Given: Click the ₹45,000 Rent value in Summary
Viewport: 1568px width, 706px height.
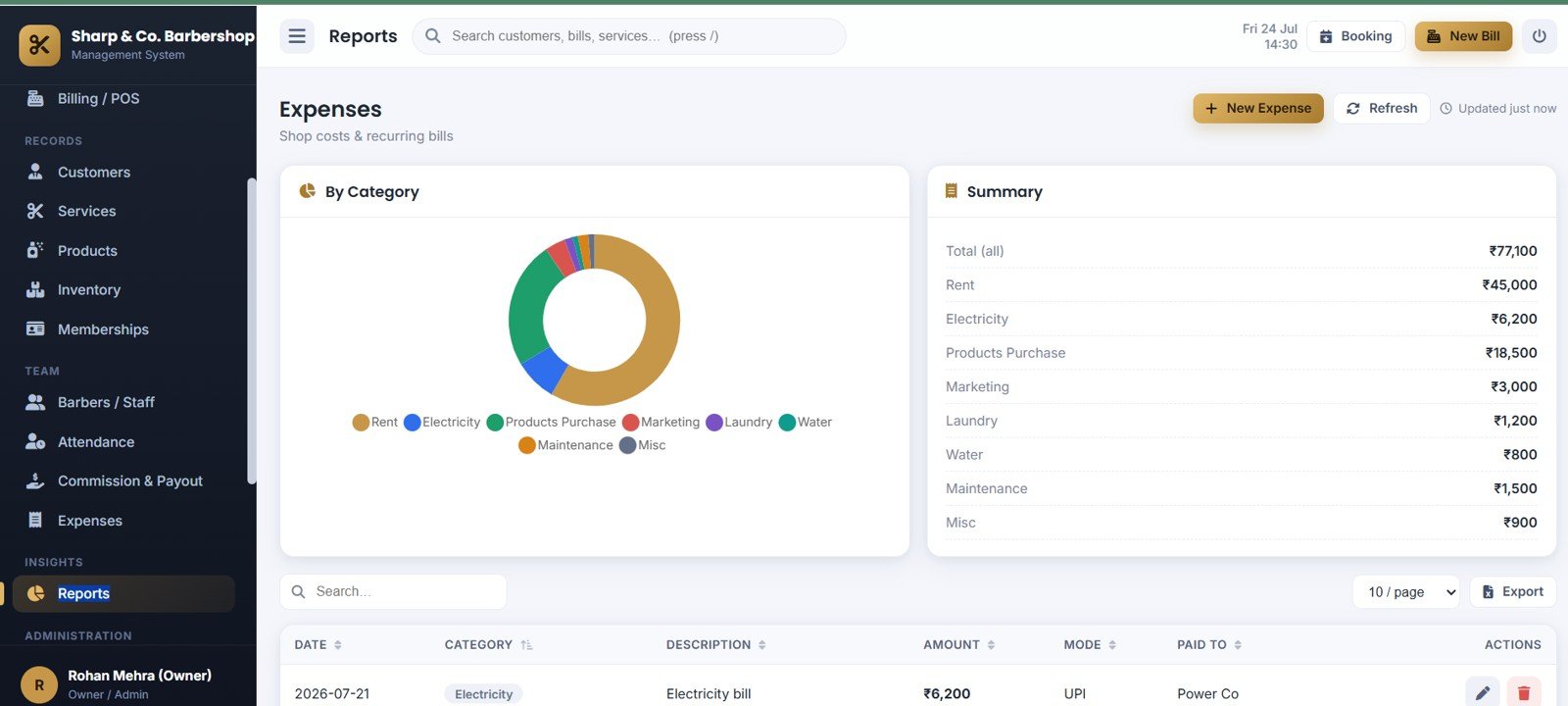Looking at the screenshot, I should (x=1509, y=285).
